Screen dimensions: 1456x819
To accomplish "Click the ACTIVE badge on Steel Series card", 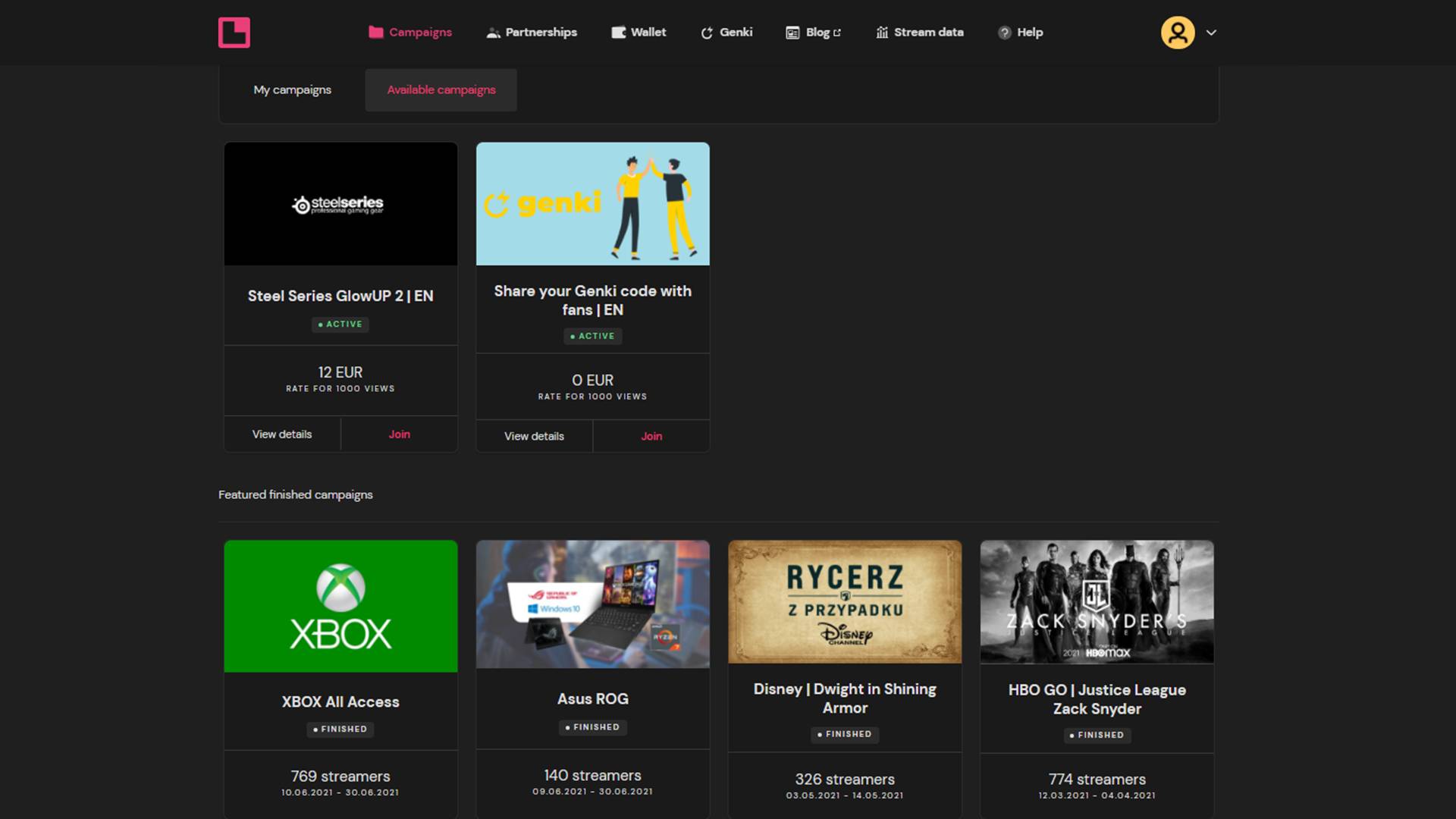I will pyautogui.click(x=340, y=325).
